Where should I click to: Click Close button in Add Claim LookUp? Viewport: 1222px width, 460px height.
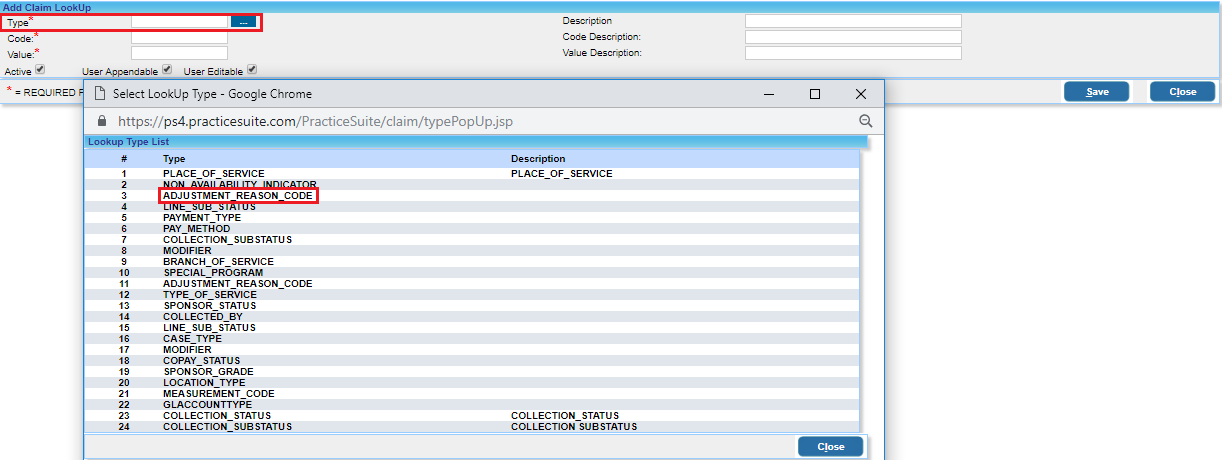pos(1182,91)
